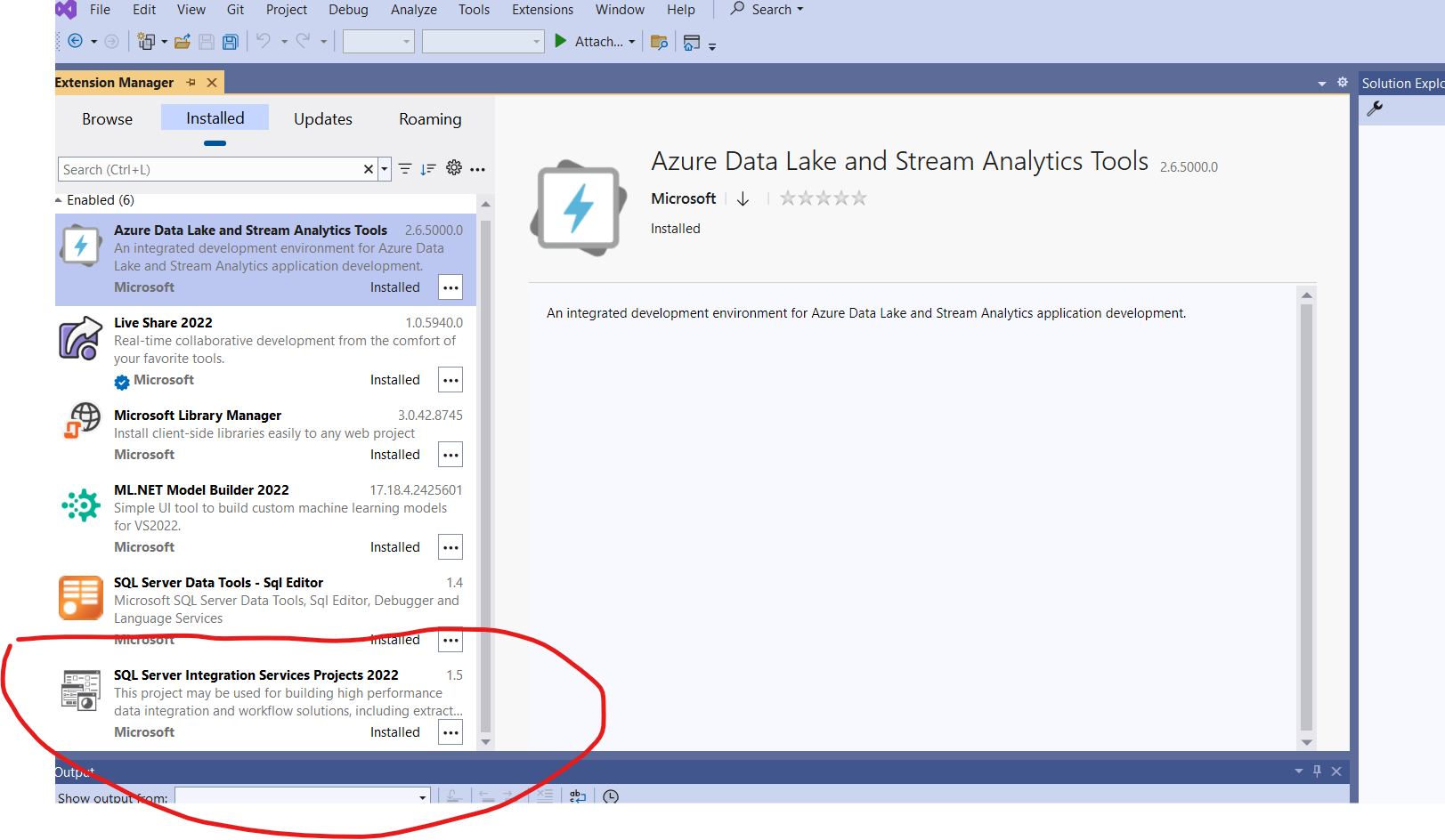1445x840 pixels.
Task: Download Azure Data Lake extension with arrow button
Action: click(743, 198)
